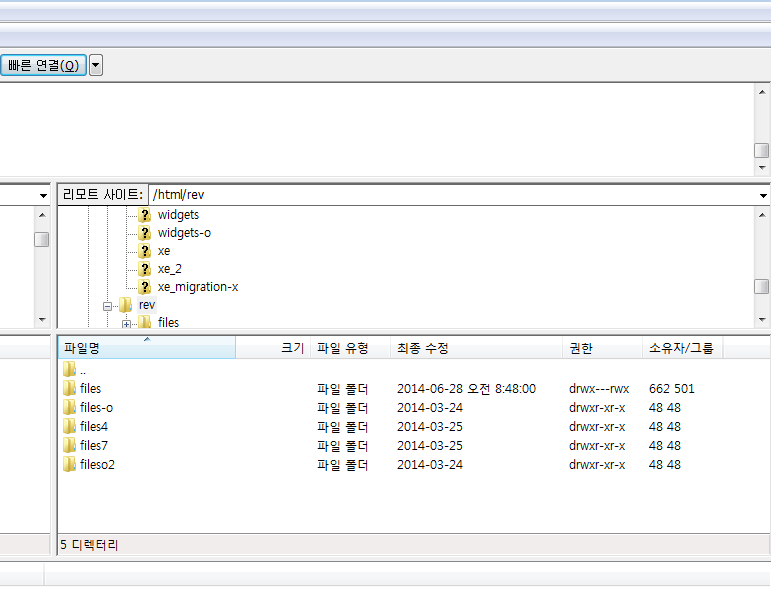The height and width of the screenshot is (613, 771).
Task: Click the local tree scrollbar thumb
Action: click(x=42, y=240)
